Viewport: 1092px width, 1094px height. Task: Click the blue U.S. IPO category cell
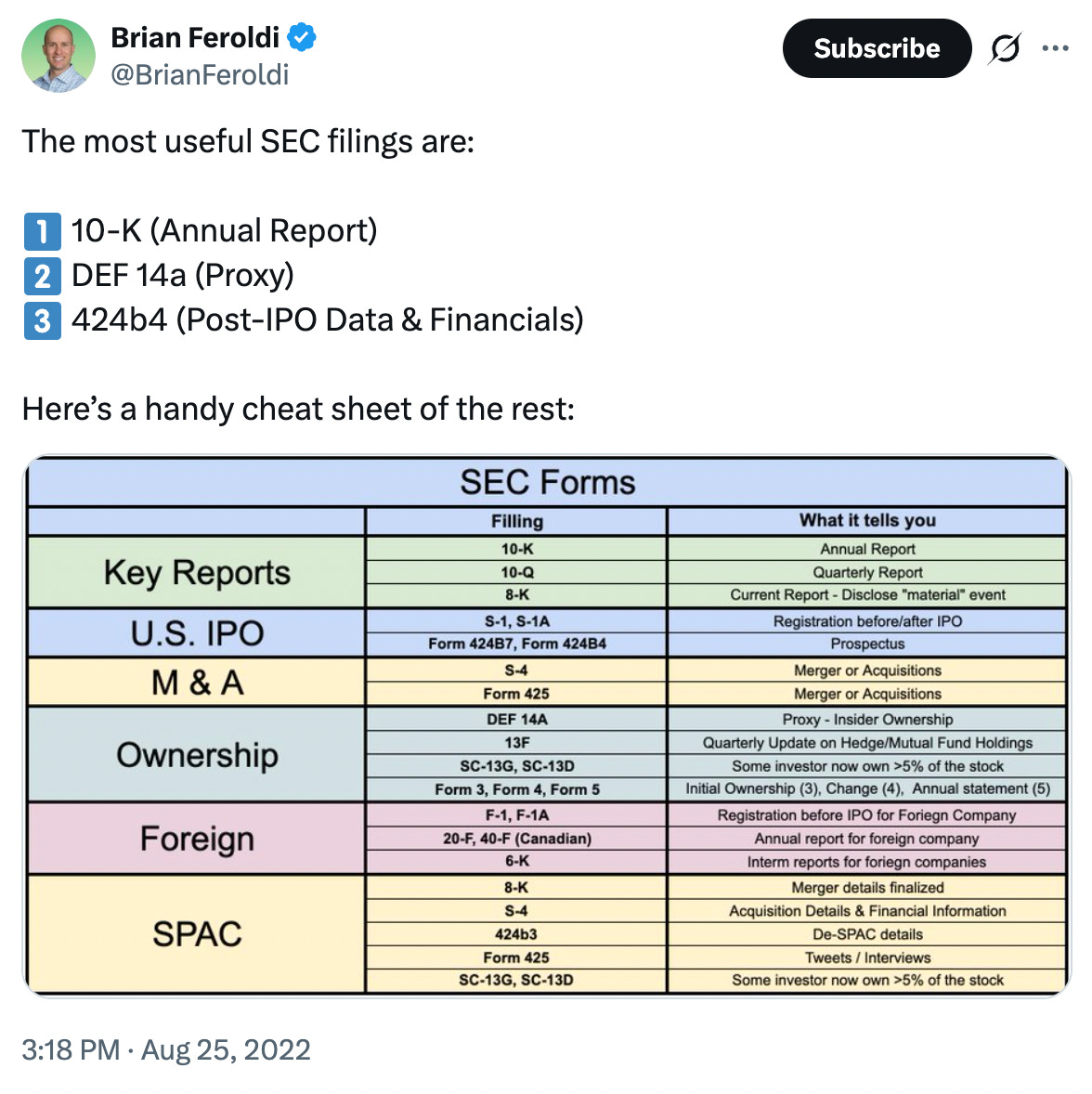(x=197, y=633)
